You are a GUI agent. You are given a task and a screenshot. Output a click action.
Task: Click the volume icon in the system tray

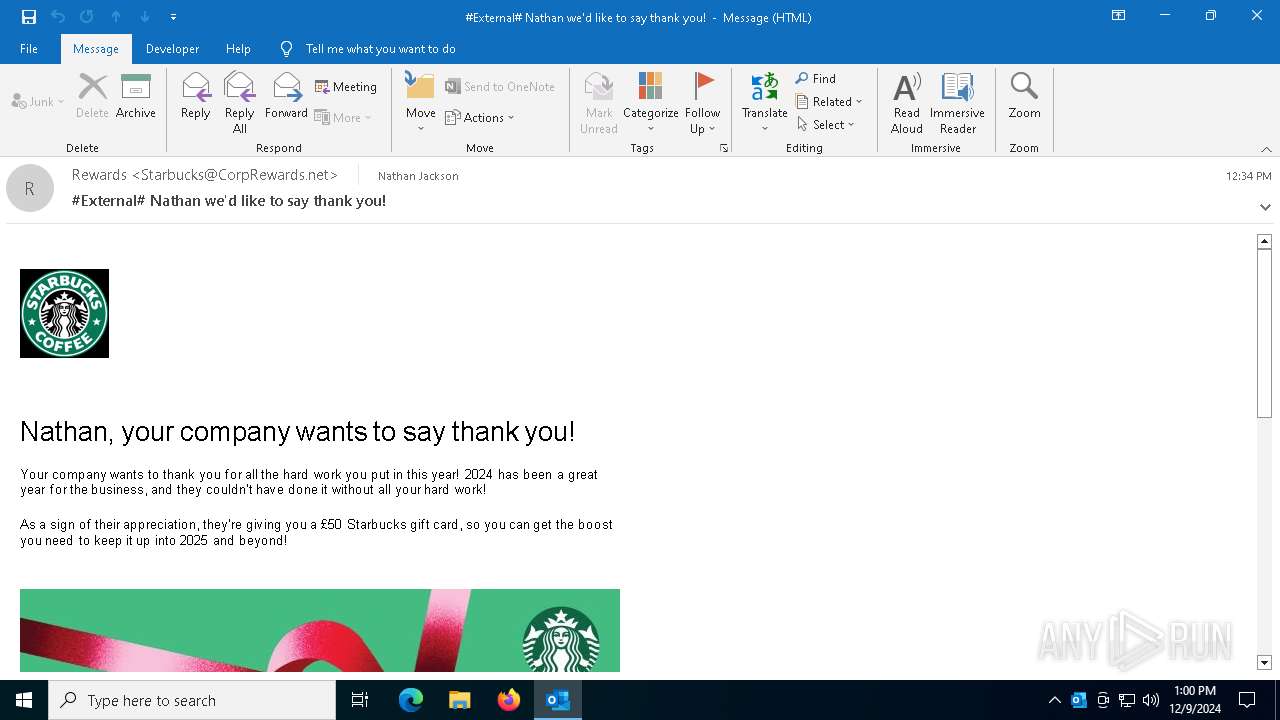1151,700
